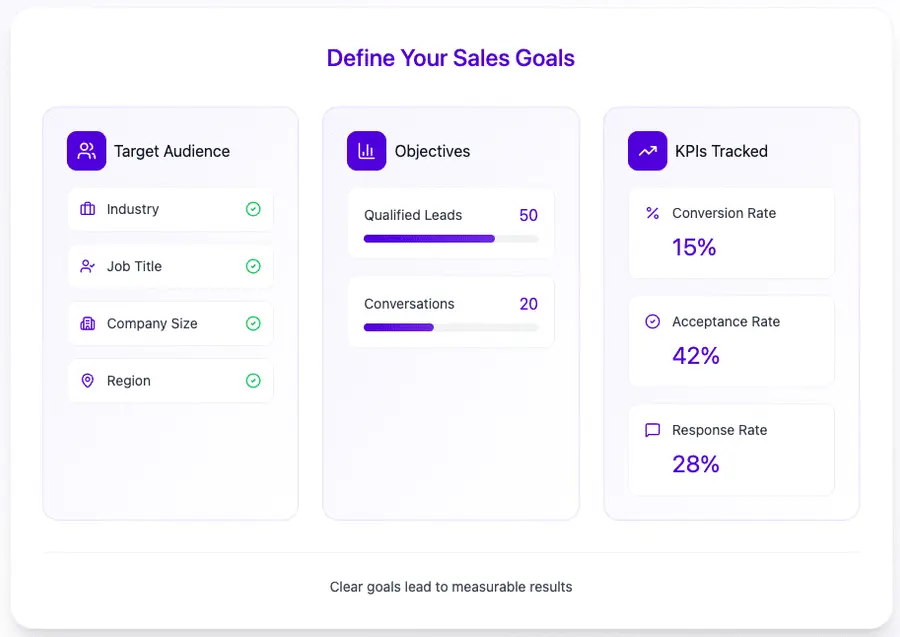The height and width of the screenshot is (637, 900).
Task: Click the clock icon beside Acceptance Rate
Action: pos(653,321)
